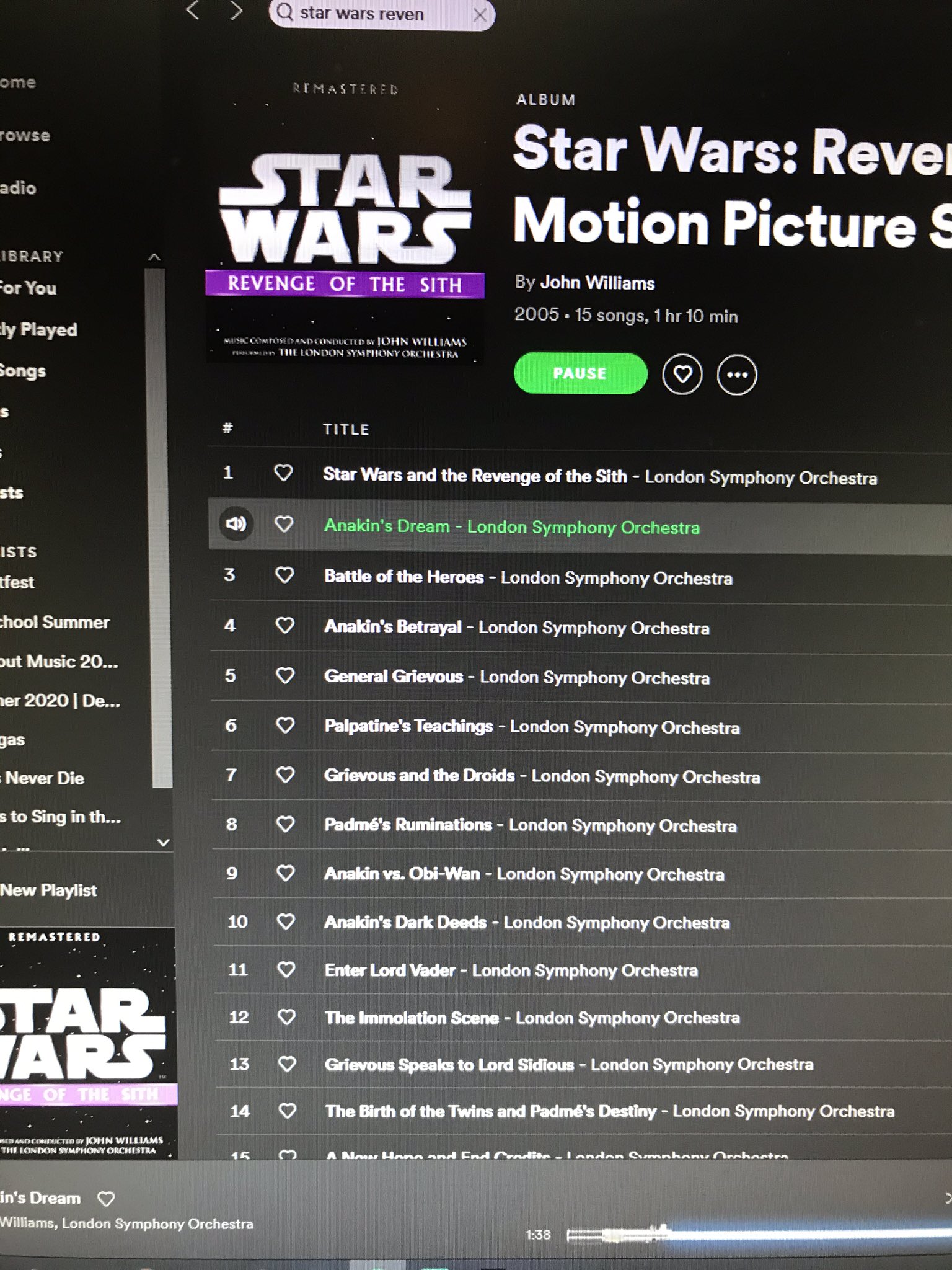
Task: Open Recently Played in library
Action: [38, 329]
